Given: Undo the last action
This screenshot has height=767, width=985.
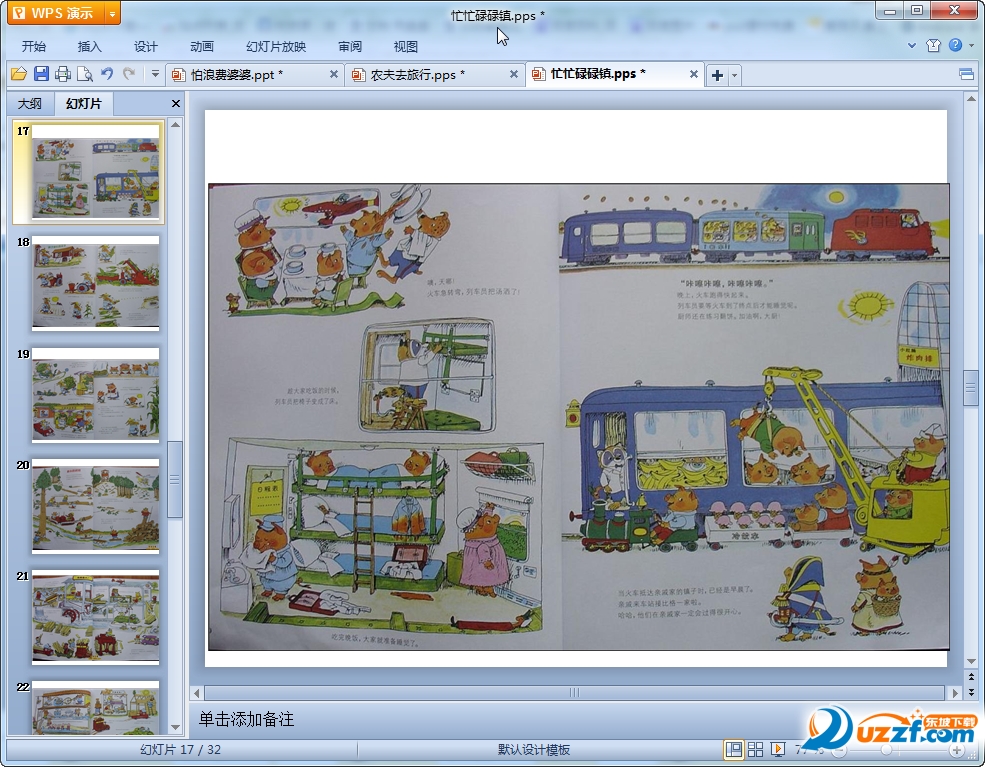Looking at the screenshot, I should 107,74.
